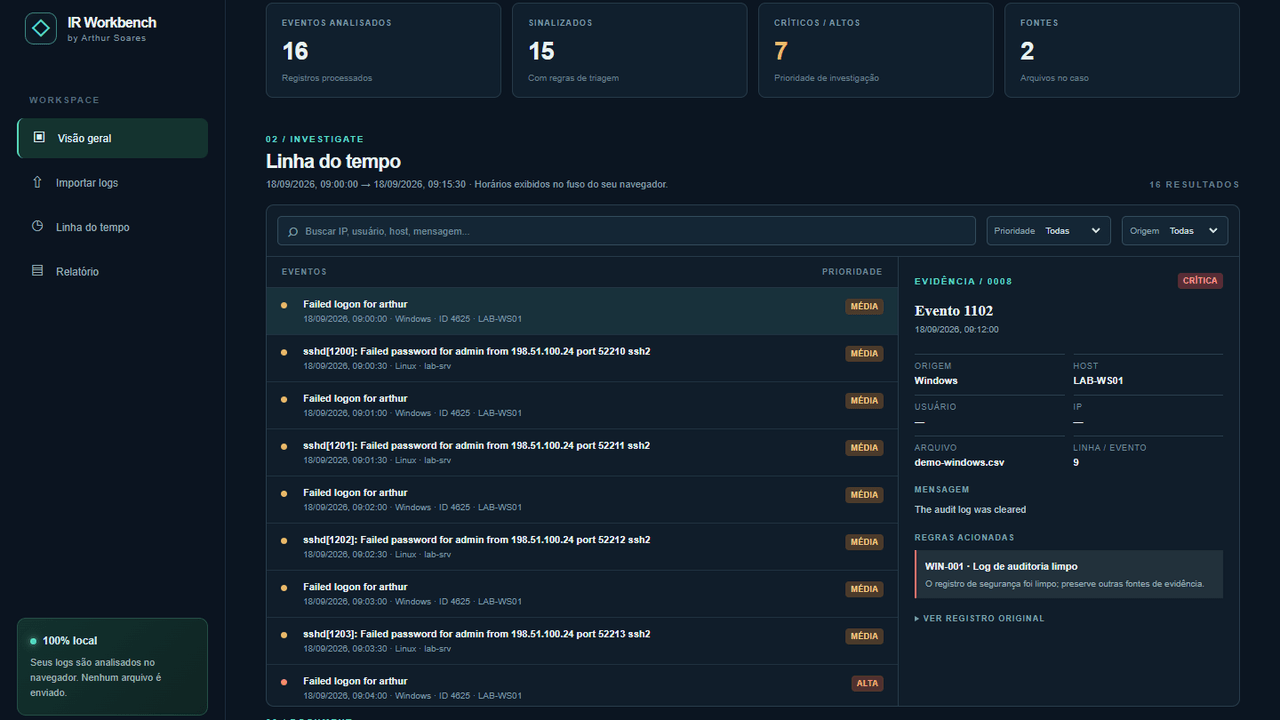The image size is (1280, 720).
Task: Click the CRÍTICA badge in evidence panel
Action: pos(1200,281)
